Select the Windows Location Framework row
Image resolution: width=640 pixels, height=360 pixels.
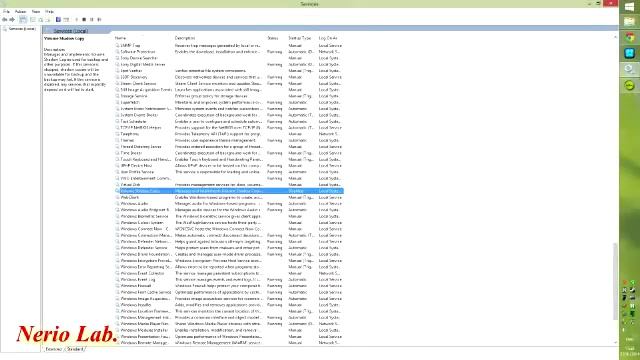pyautogui.click(x=229, y=311)
